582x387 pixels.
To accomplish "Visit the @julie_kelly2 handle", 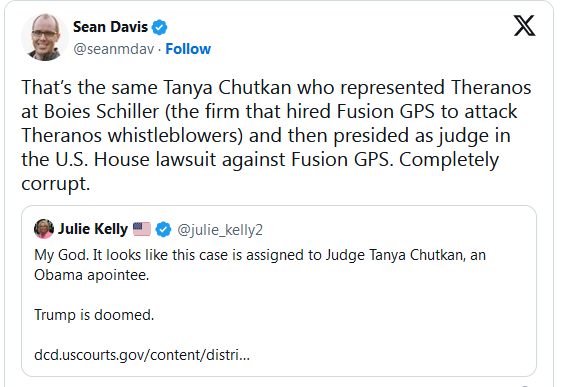I will coord(220,230).
